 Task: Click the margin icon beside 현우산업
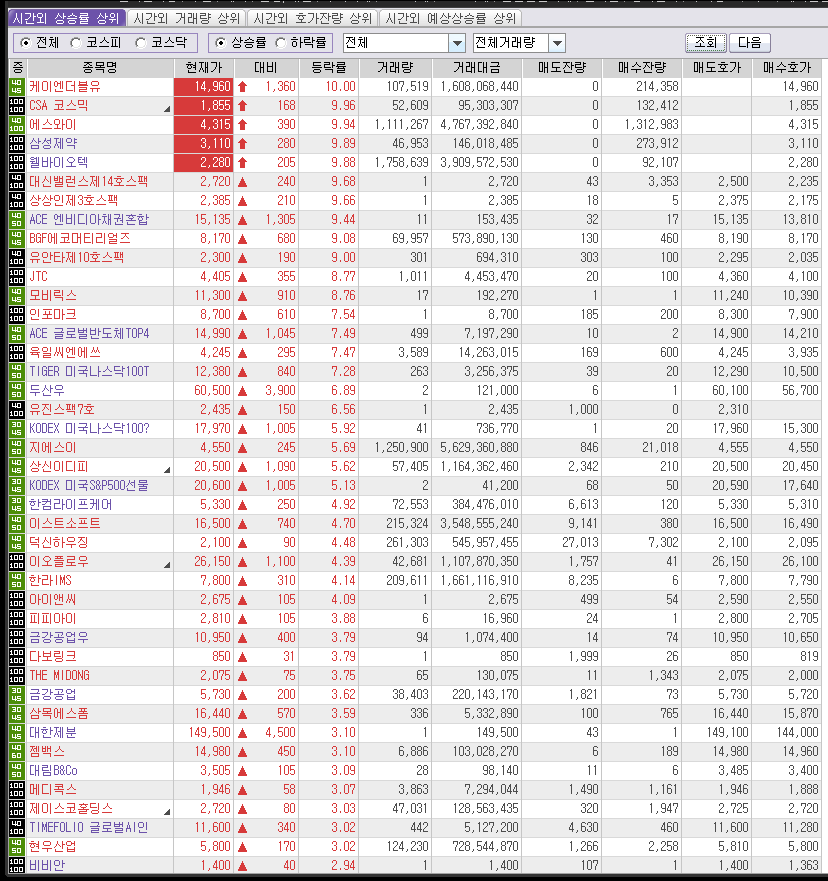click(x=16, y=847)
